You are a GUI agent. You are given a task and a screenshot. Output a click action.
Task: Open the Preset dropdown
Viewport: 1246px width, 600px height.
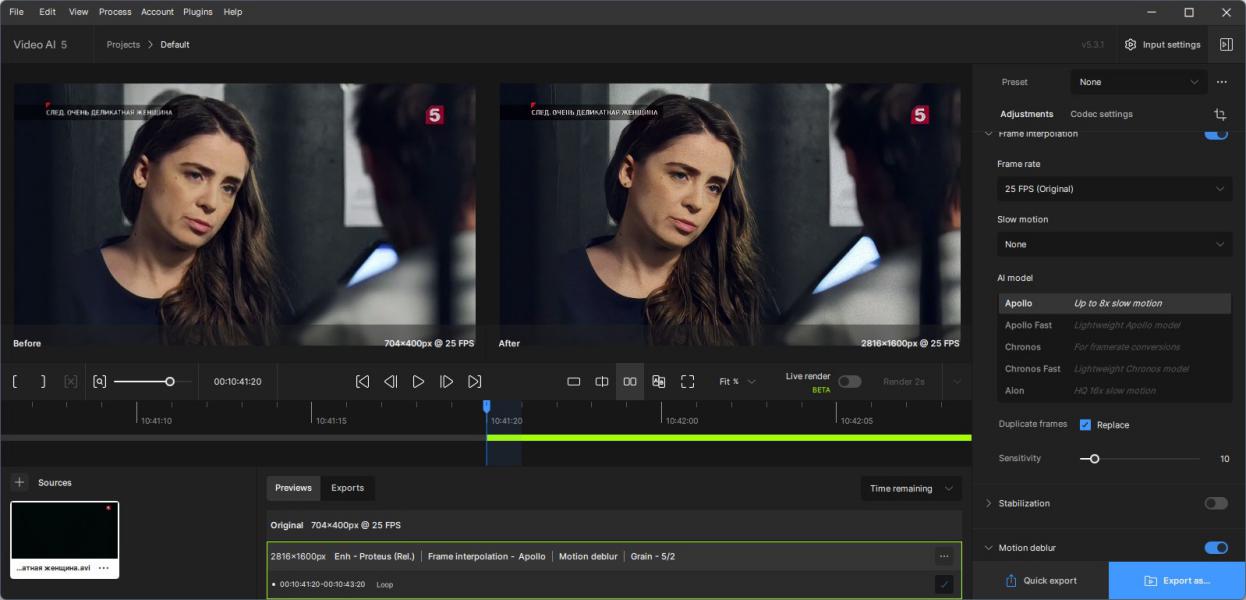(1138, 82)
